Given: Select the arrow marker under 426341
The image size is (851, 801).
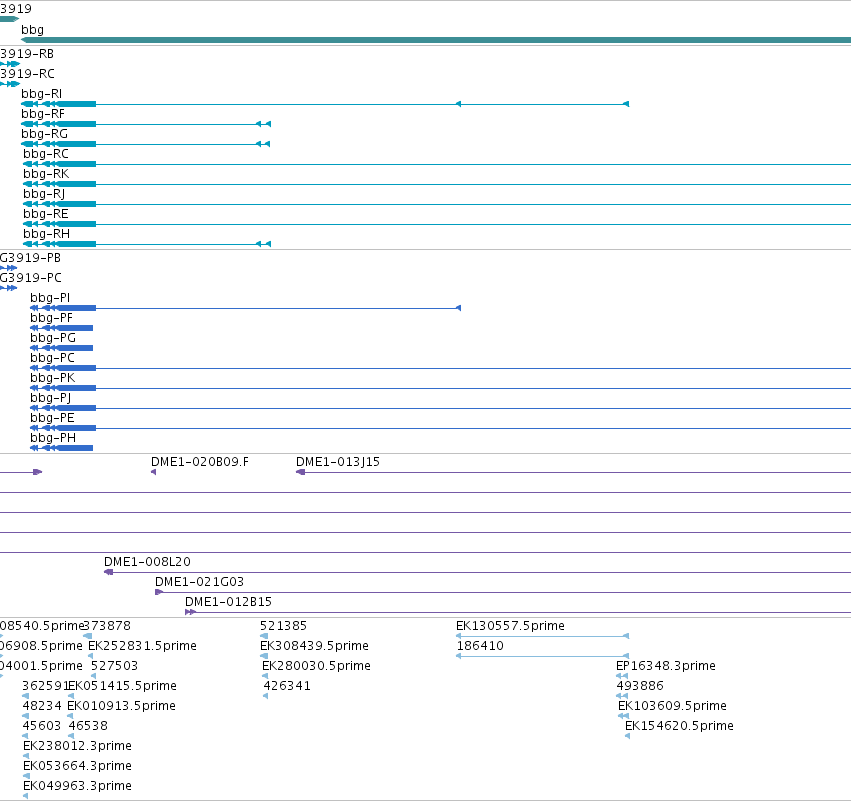Looking at the screenshot, I should (265, 696).
